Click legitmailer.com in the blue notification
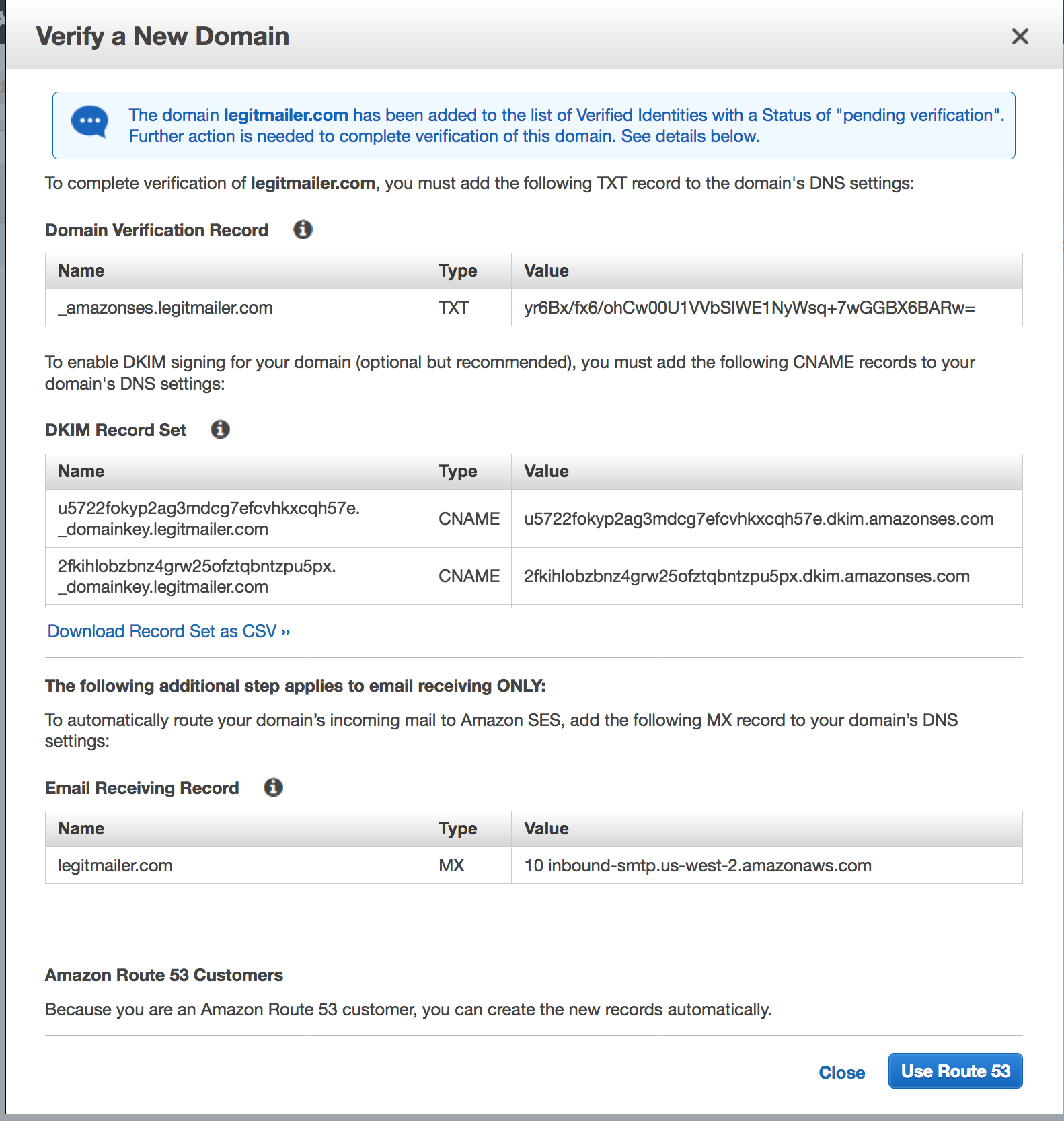Viewport: 1064px width, 1121px height. point(286,115)
